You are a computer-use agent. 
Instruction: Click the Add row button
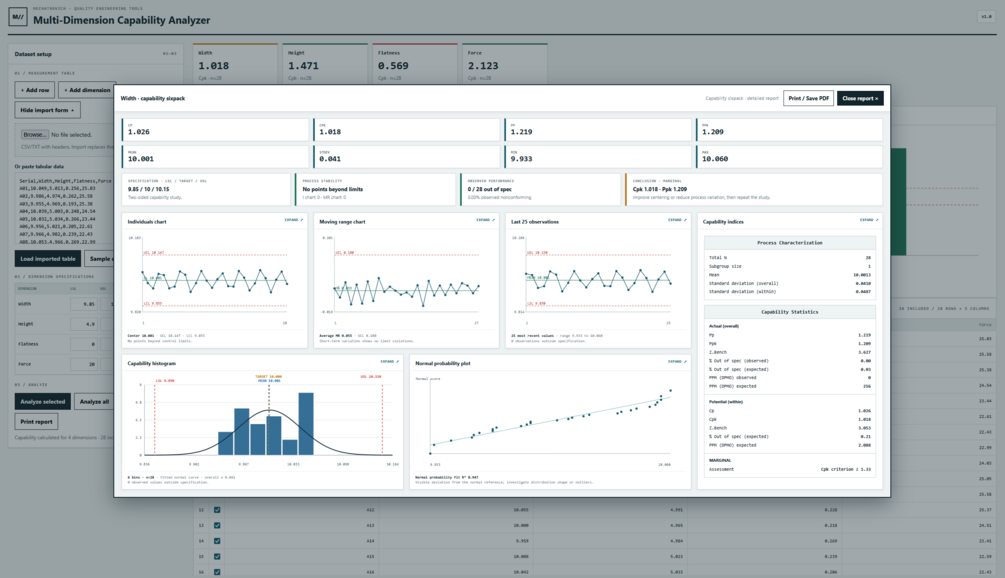(x=35, y=90)
